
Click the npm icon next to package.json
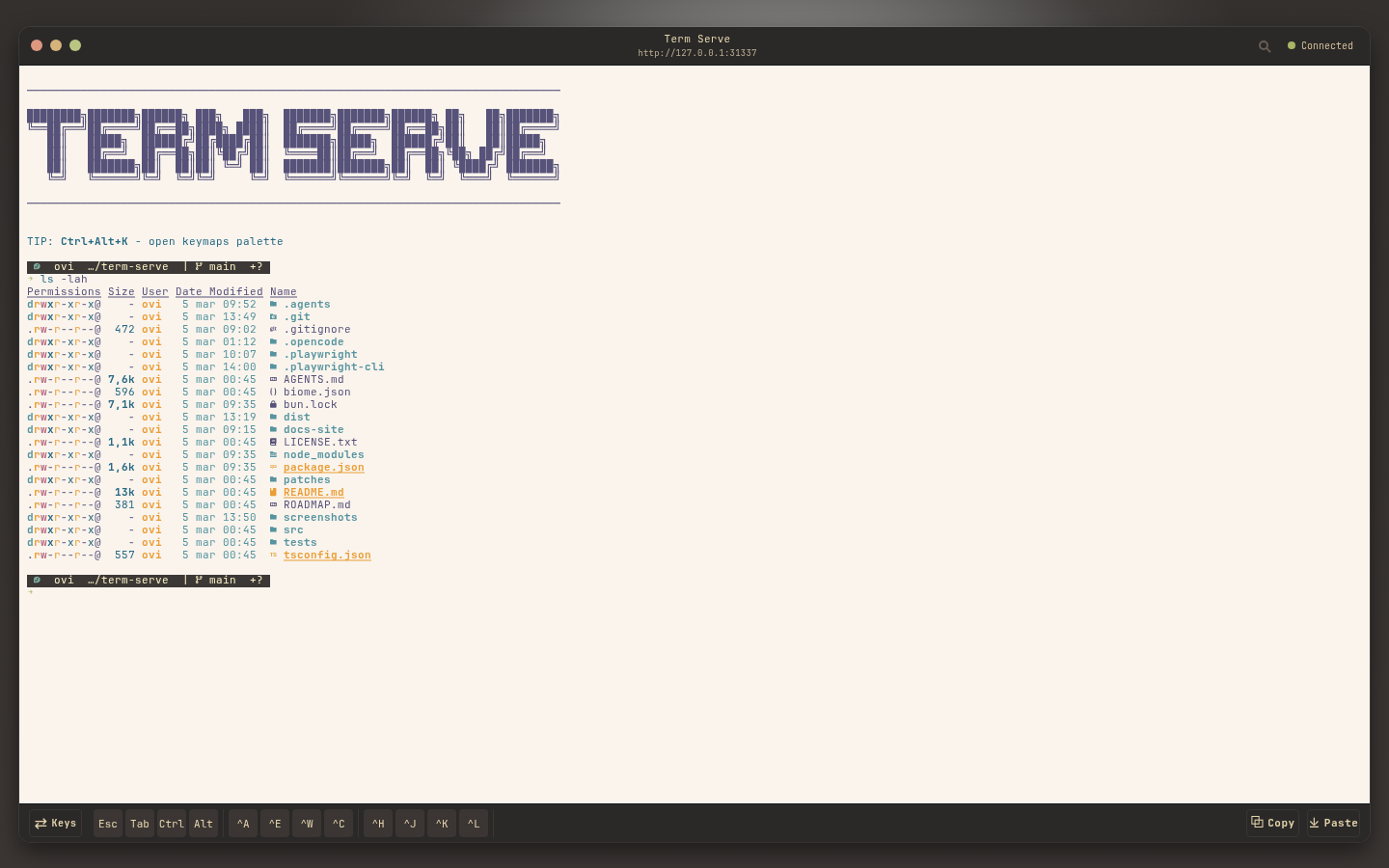point(274,467)
